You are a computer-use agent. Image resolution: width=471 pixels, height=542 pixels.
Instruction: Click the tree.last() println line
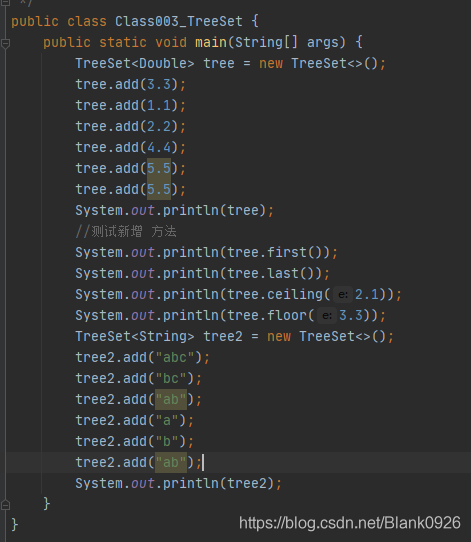coord(202,274)
